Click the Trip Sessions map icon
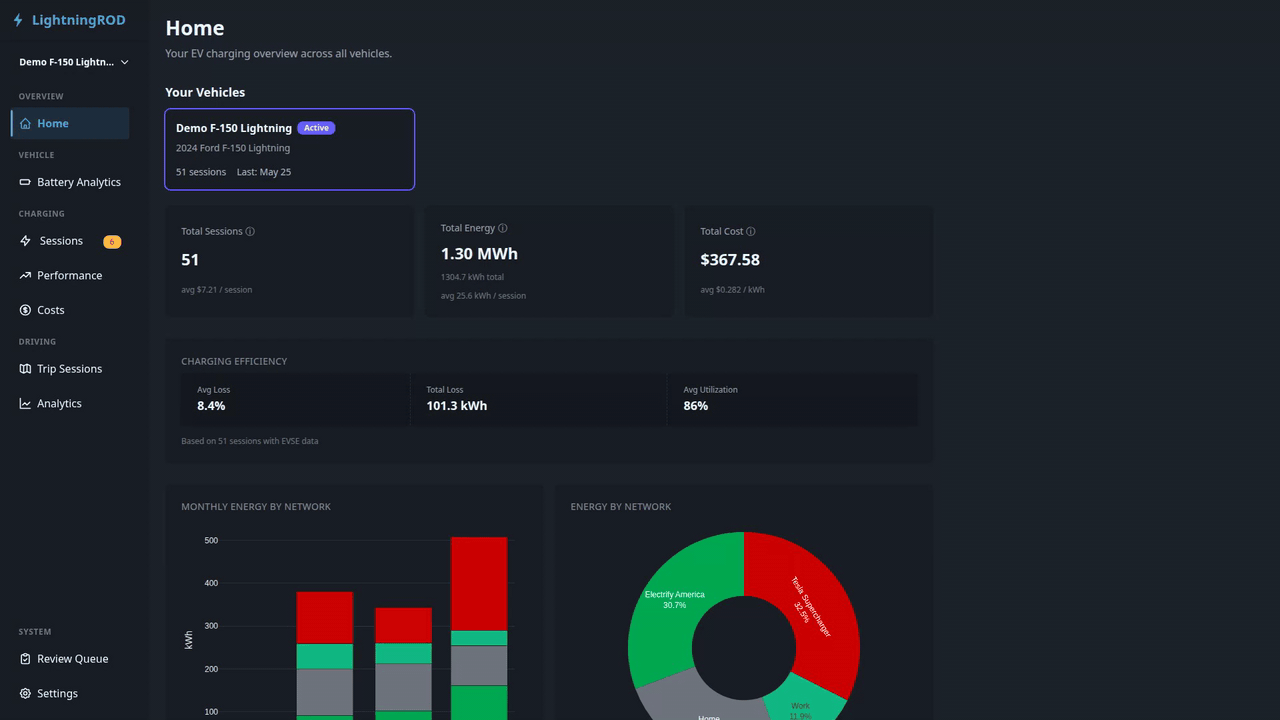Viewport: 1280px width, 720px height. pyautogui.click(x=25, y=369)
